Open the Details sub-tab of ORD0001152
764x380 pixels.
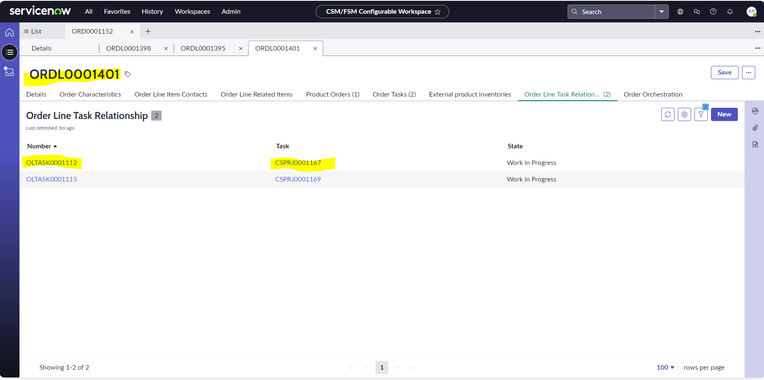[x=41, y=49]
